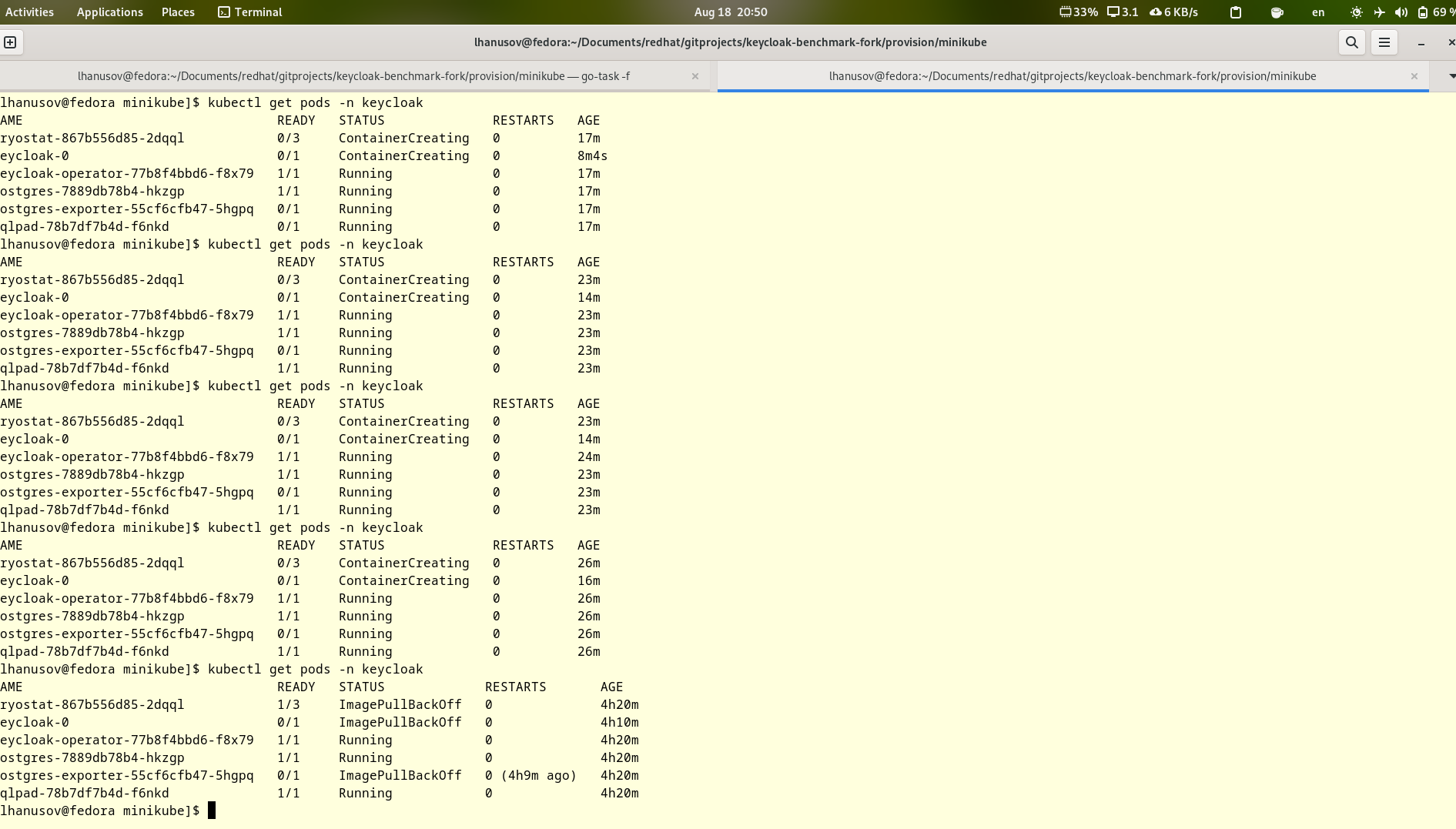This screenshot has width=1456, height=829.
Task: Toggle mute via the speaker icon
Action: (x=1403, y=12)
